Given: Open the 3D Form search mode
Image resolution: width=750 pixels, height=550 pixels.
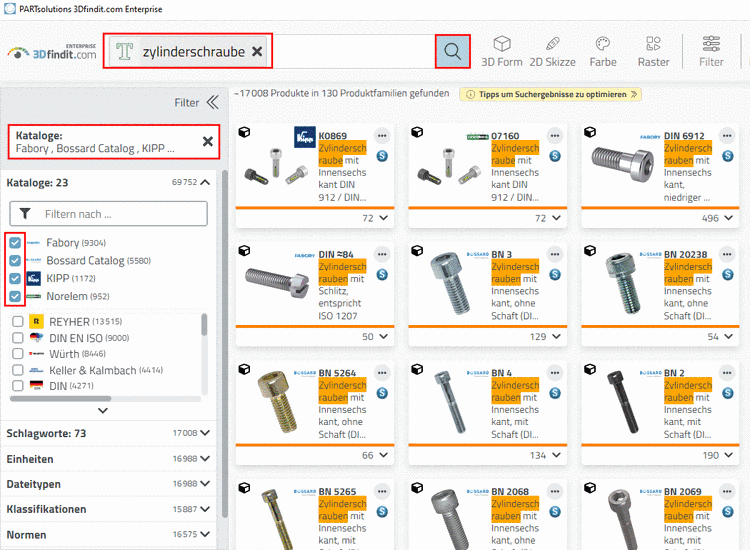Looking at the screenshot, I should click(x=502, y=51).
